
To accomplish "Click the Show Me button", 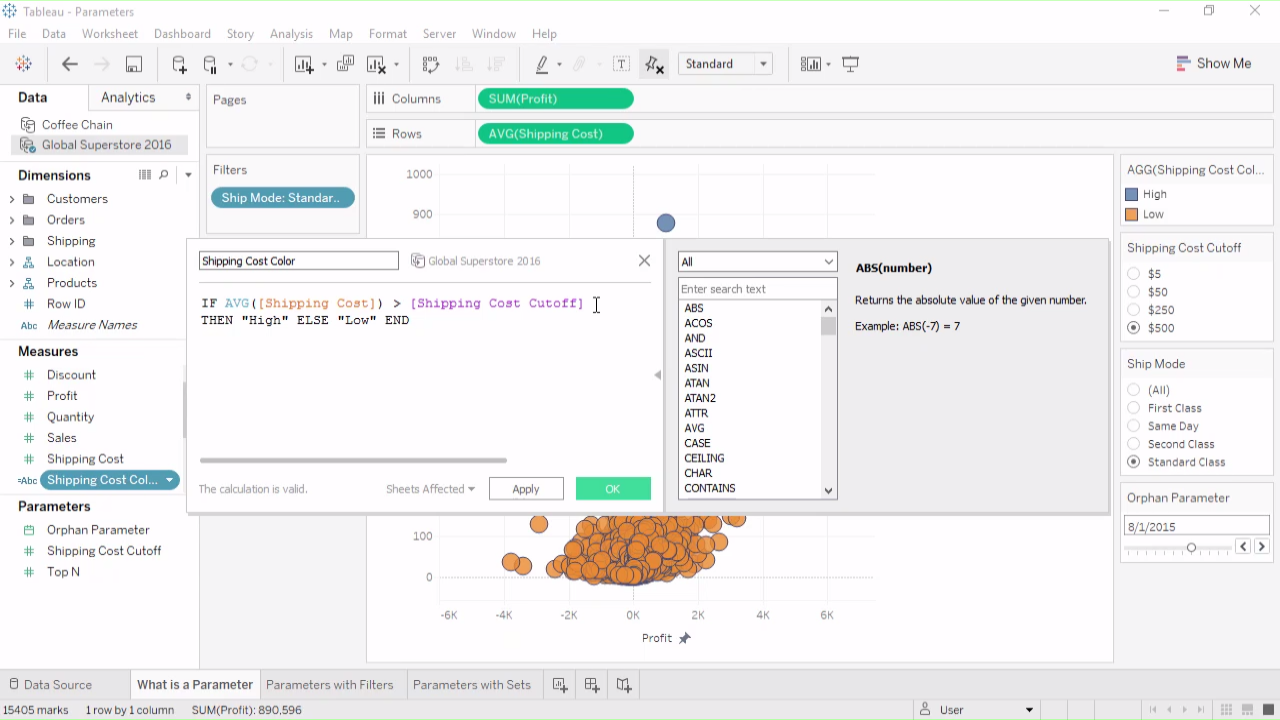I will (1213, 63).
